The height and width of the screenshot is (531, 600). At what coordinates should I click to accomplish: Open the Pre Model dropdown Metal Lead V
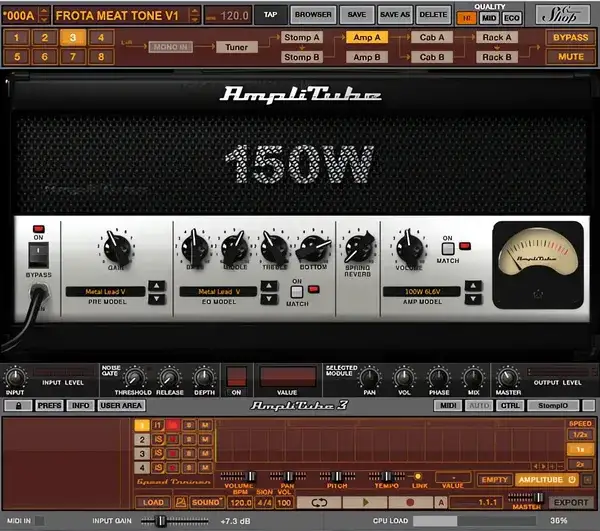coord(103,292)
